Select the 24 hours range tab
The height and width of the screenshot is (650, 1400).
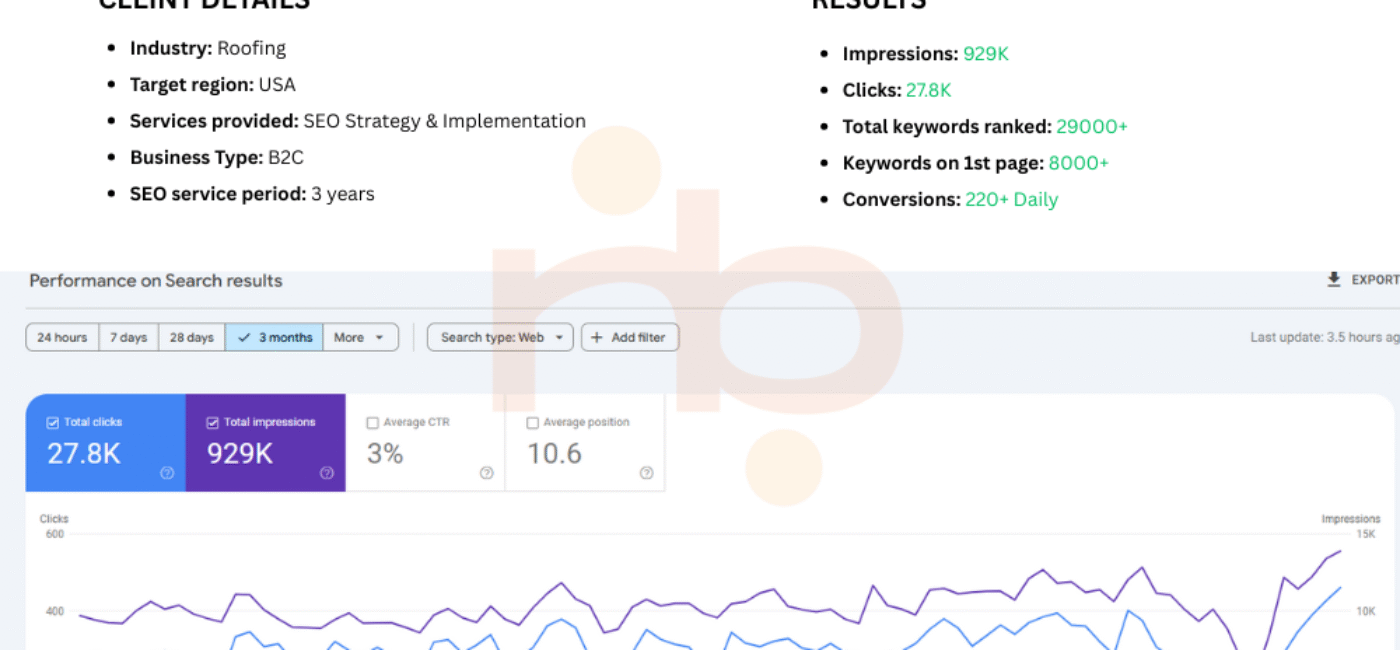(x=62, y=337)
